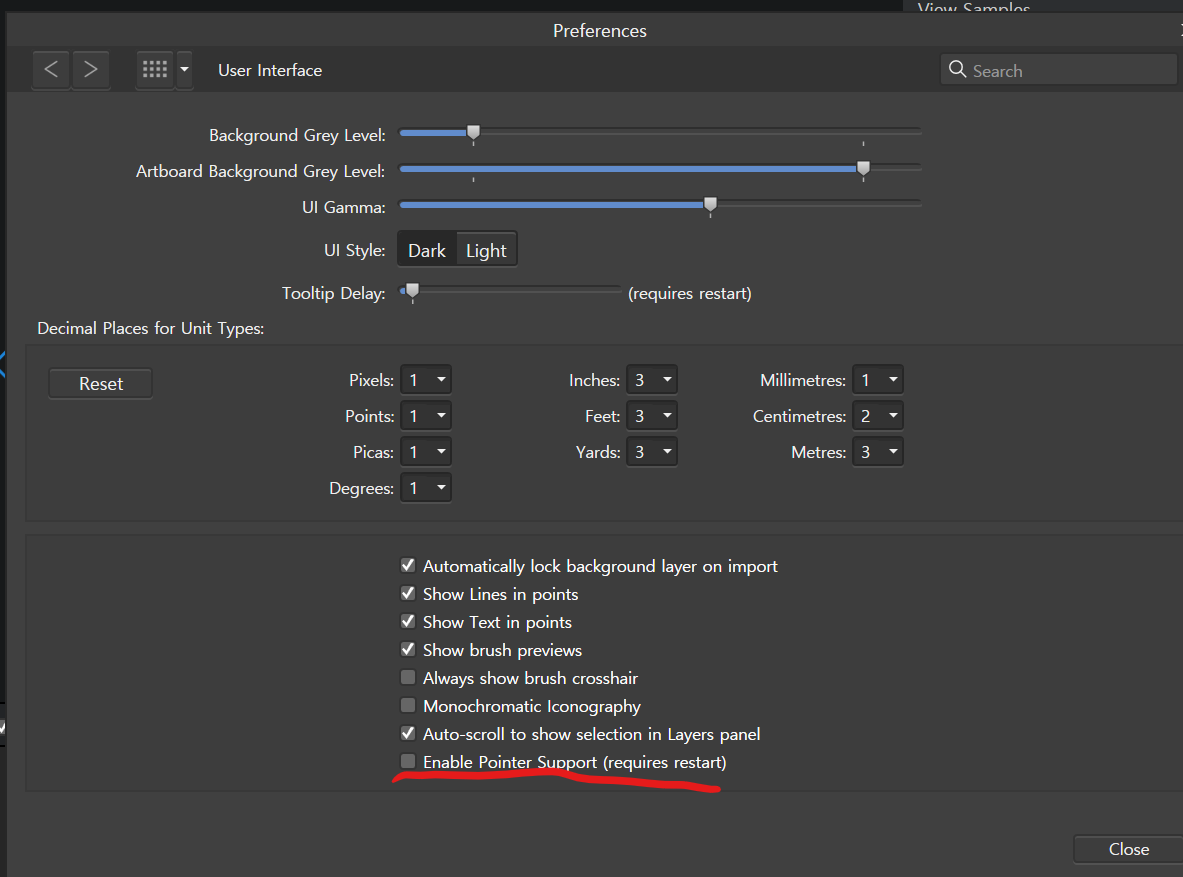Go back with the left arrow button

pos(51,70)
